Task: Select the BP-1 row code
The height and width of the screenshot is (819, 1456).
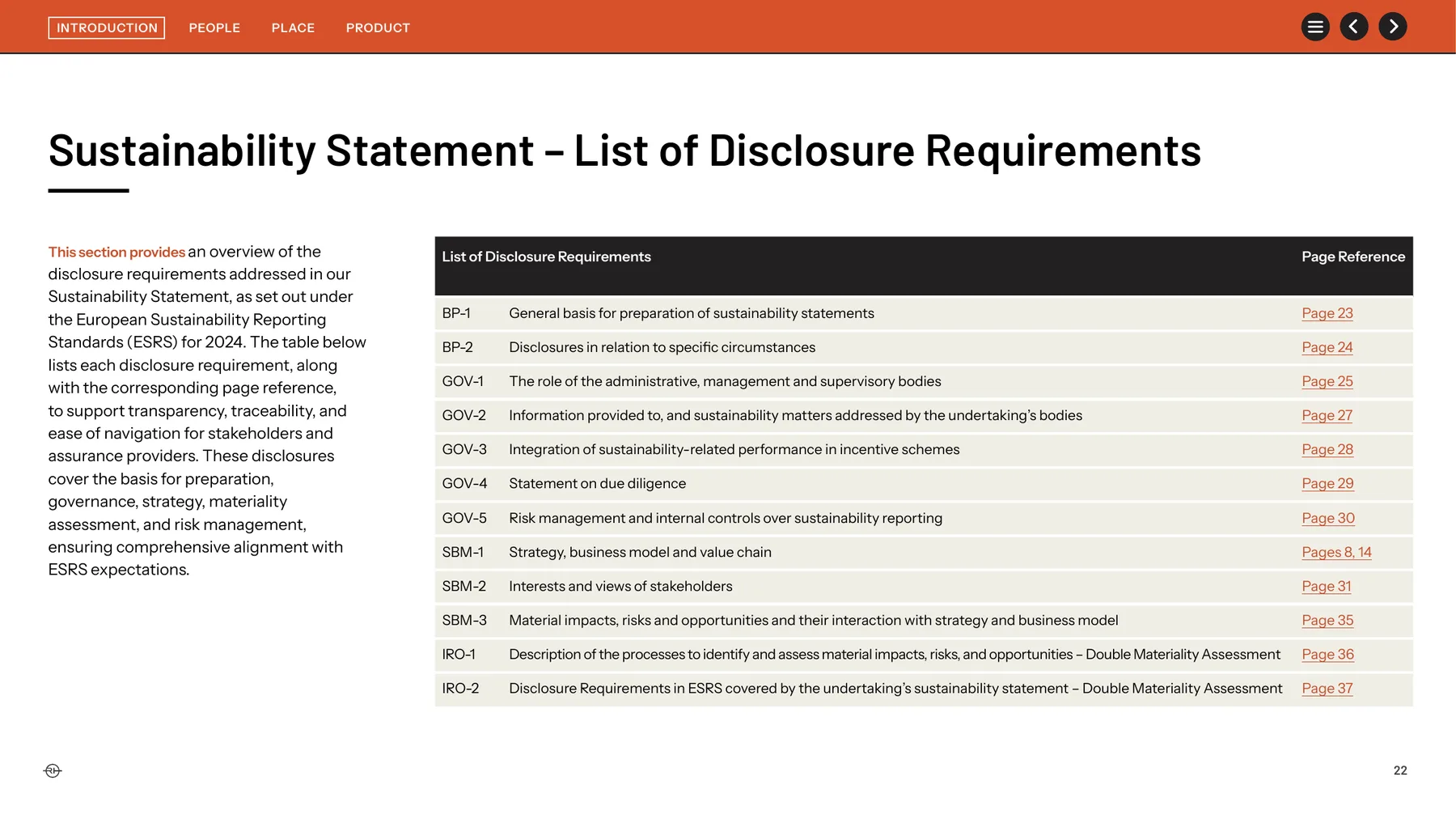Action: 456,313
